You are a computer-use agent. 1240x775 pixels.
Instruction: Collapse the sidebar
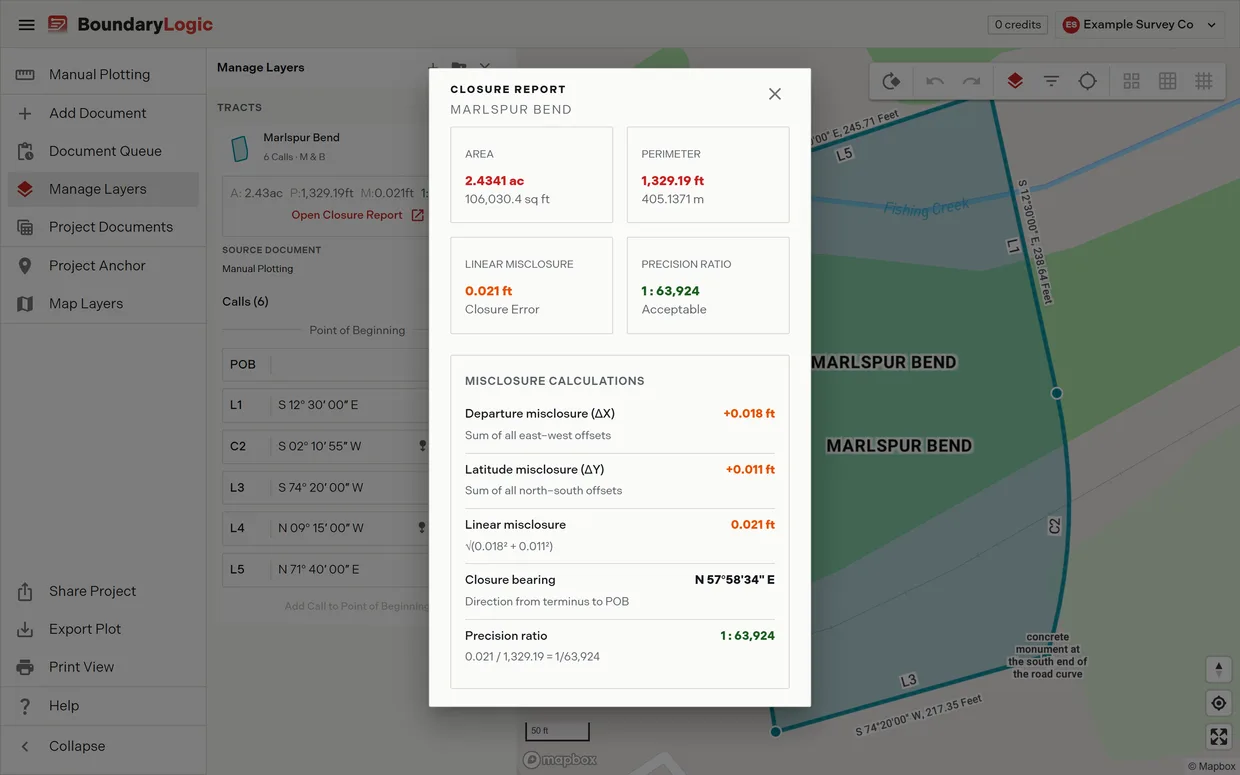[103, 746]
